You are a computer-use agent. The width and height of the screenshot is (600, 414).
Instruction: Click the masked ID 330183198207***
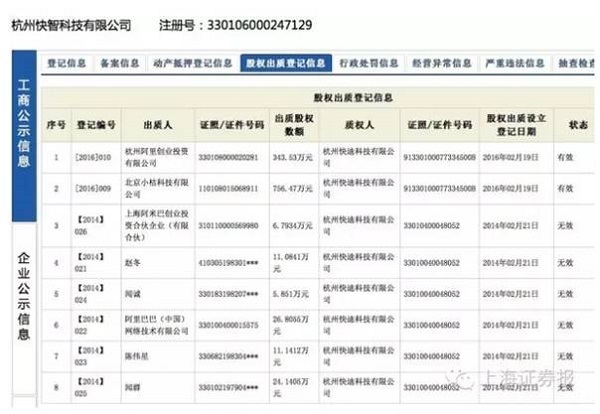(x=228, y=294)
